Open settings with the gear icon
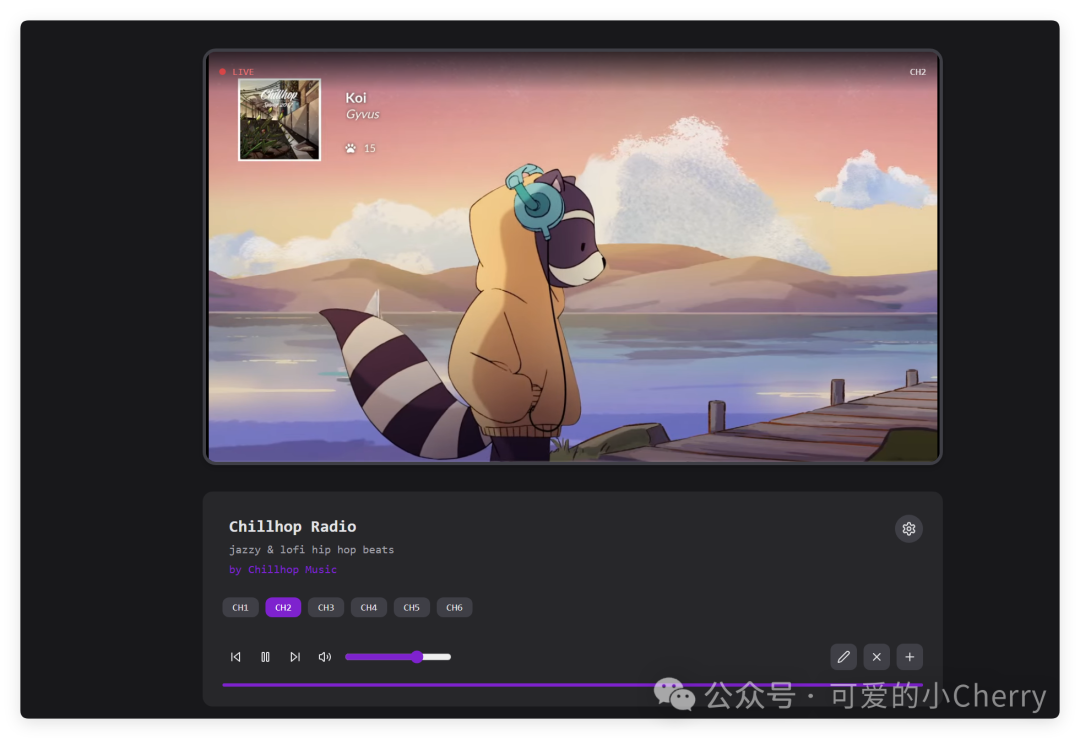 [x=908, y=528]
